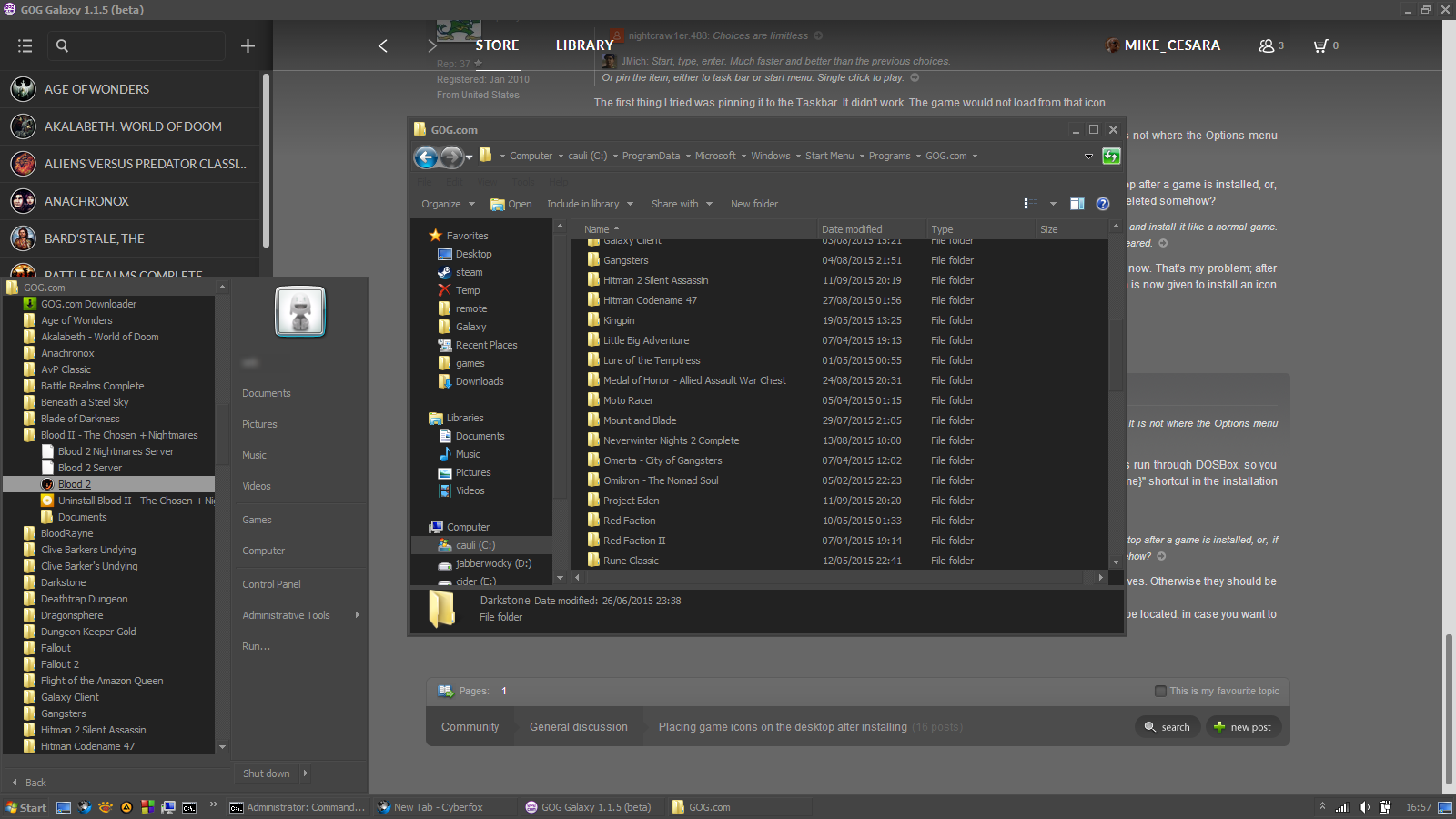Click Control Panel in Start menu
The height and width of the screenshot is (819, 1456).
[x=271, y=584]
